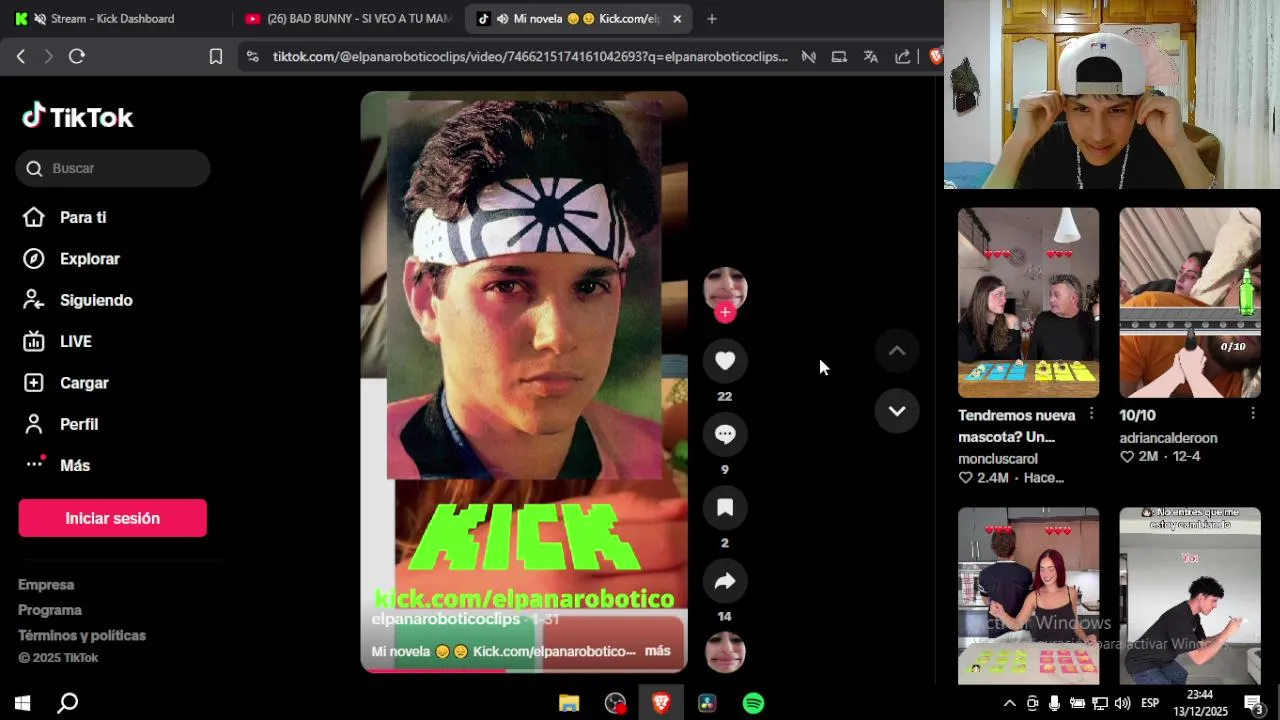Open a new browser tab
This screenshot has height=720, width=1280.
[712, 19]
